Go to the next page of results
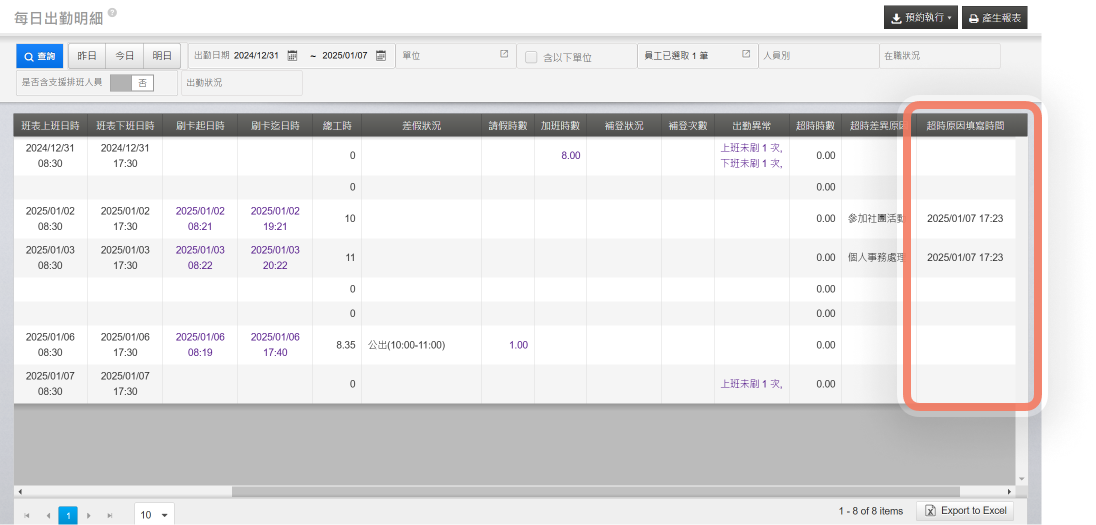Screen dimensions: 1096x525 pyautogui.click(x=89, y=515)
